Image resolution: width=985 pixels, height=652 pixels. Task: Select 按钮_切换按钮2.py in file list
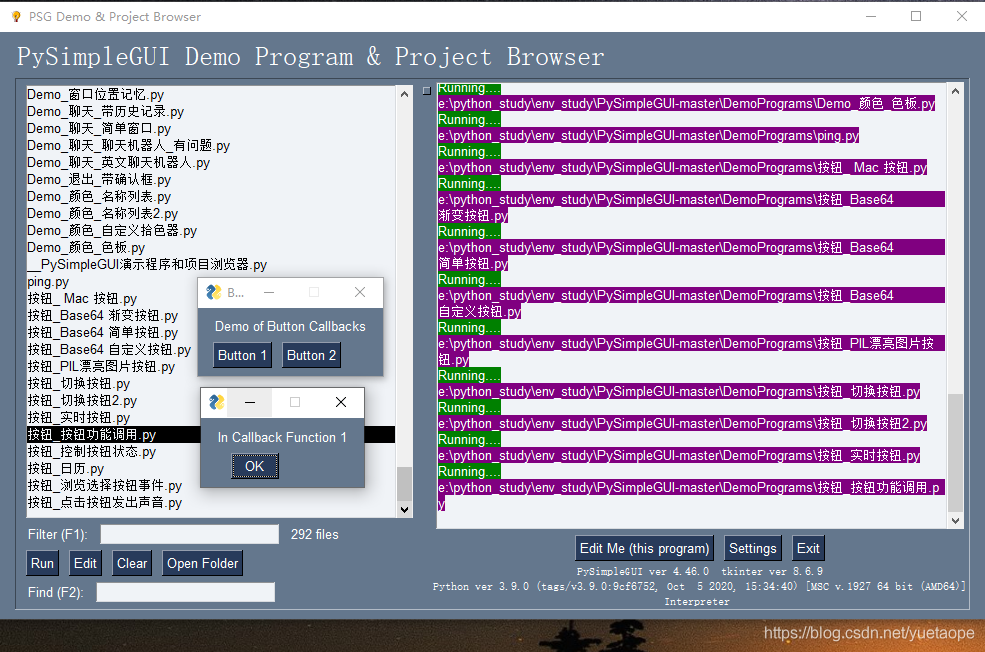(x=82, y=400)
